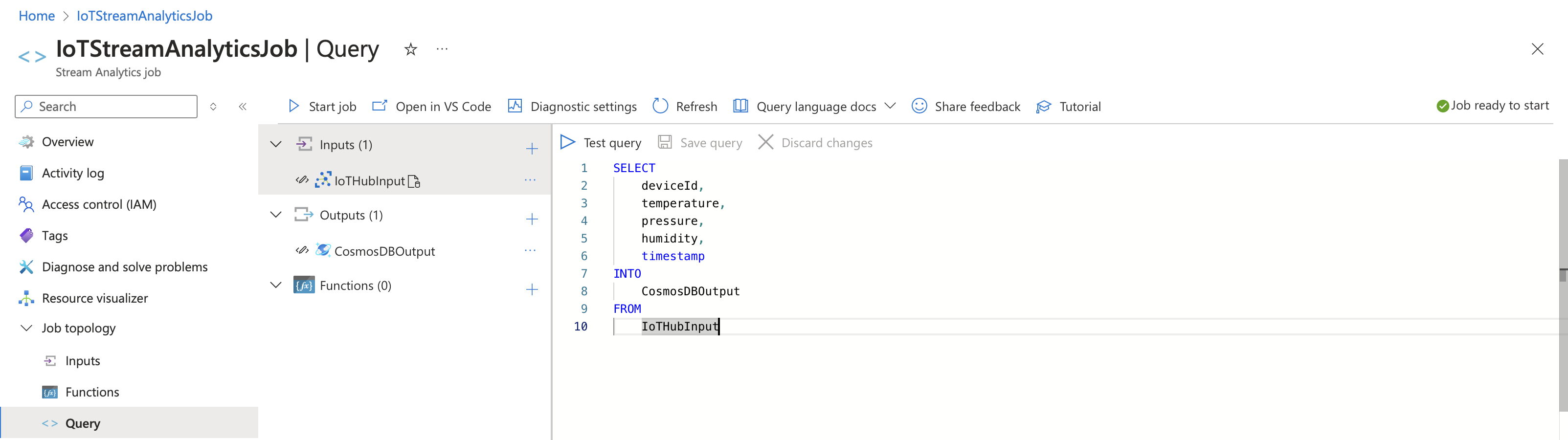Close the Query blade
Screen dimensions: 1568x440
coord(1537,49)
